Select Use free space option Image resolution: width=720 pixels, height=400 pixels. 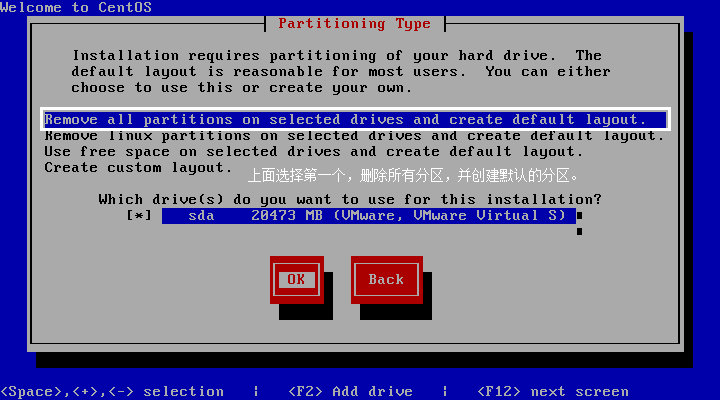coord(314,152)
